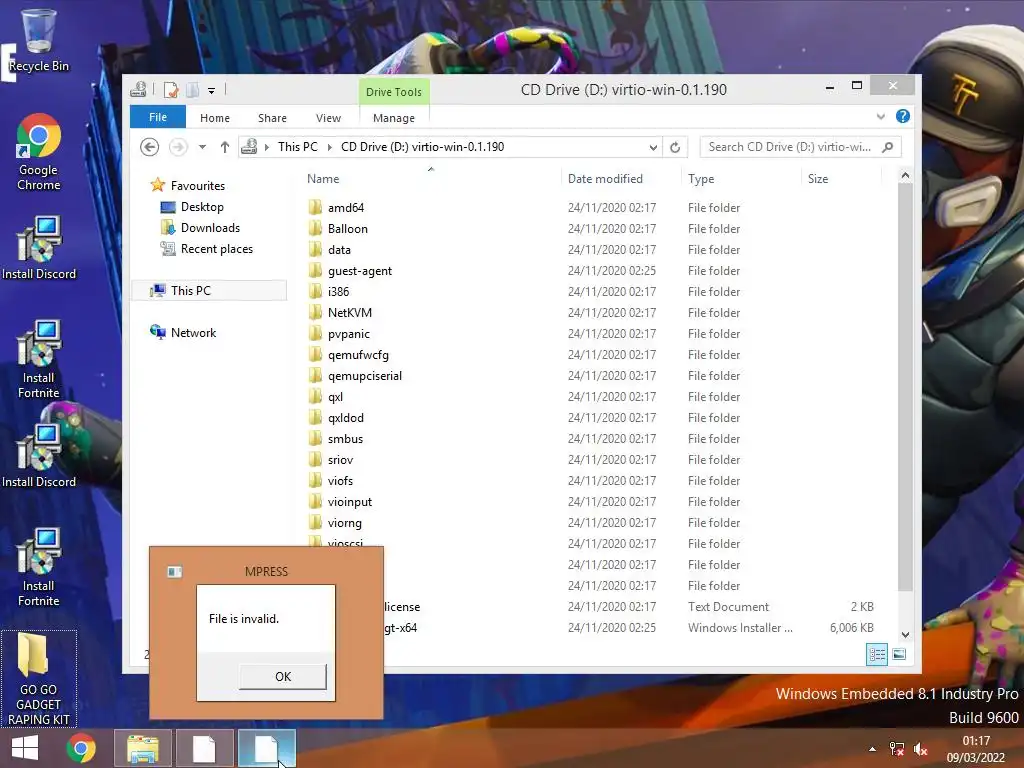1024x768 pixels.
Task: Open the Windows Start button
Action: point(25,748)
